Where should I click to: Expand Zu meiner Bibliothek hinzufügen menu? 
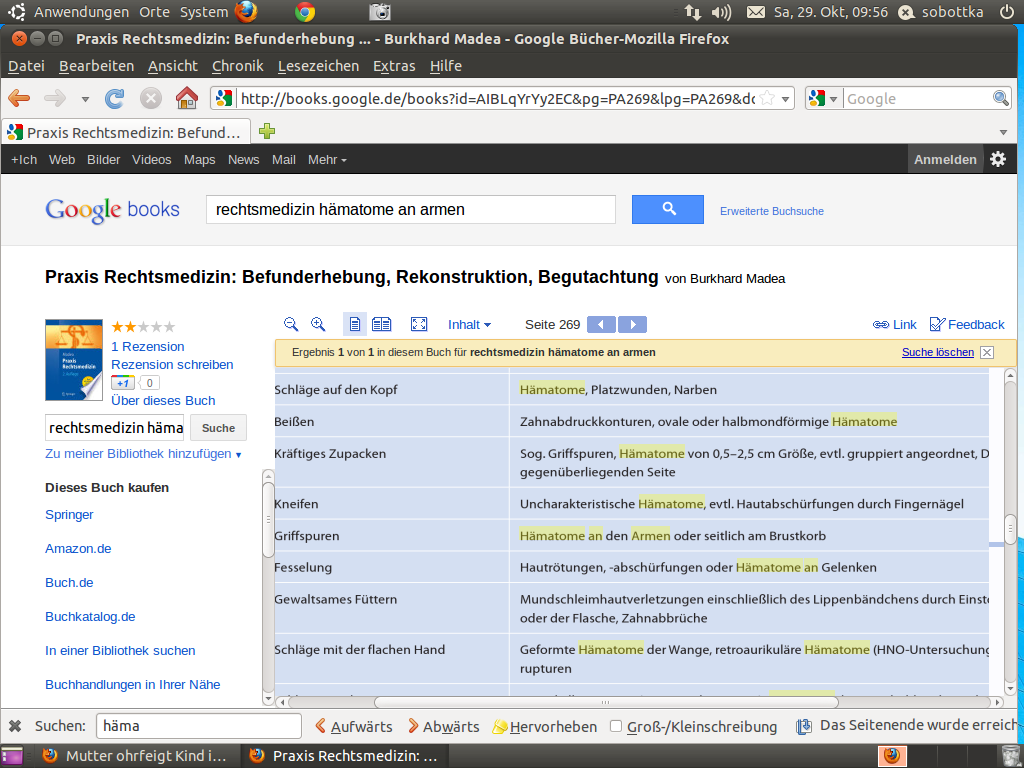(143, 454)
